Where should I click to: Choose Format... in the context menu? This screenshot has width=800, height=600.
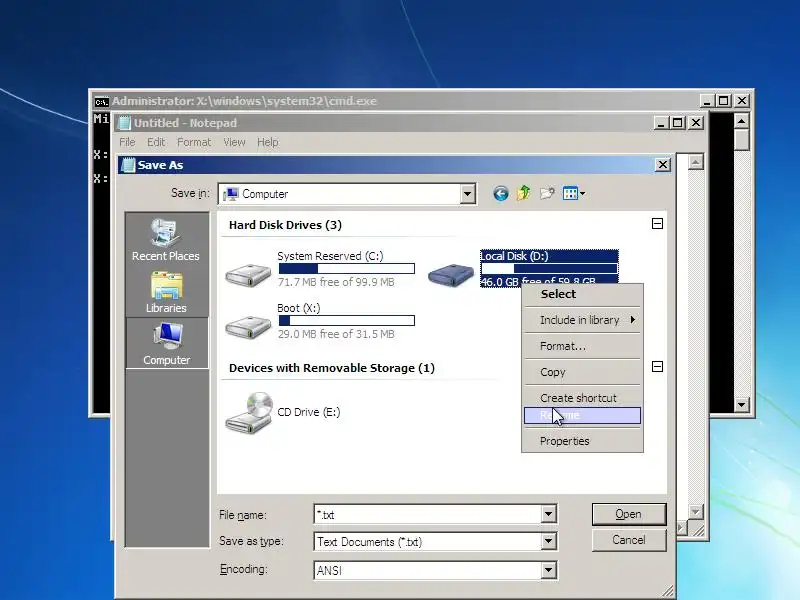coord(582,346)
